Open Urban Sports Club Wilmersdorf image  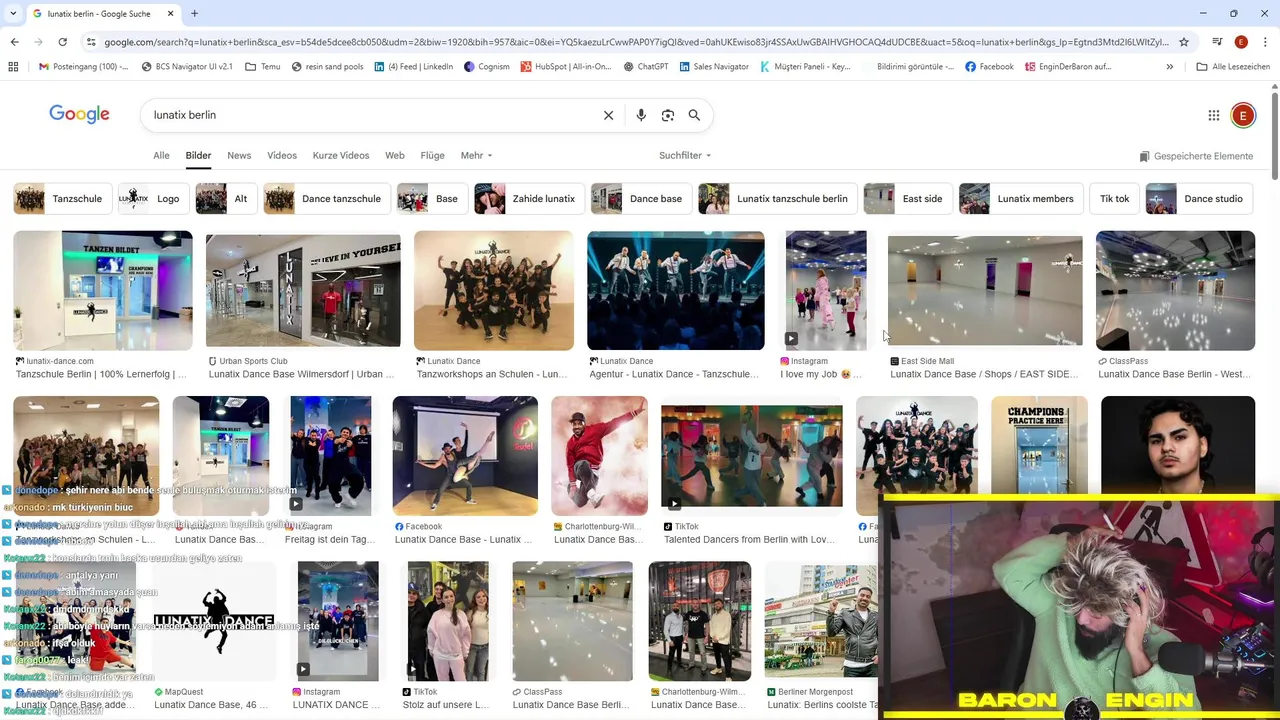pyautogui.click(x=303, y=290)
